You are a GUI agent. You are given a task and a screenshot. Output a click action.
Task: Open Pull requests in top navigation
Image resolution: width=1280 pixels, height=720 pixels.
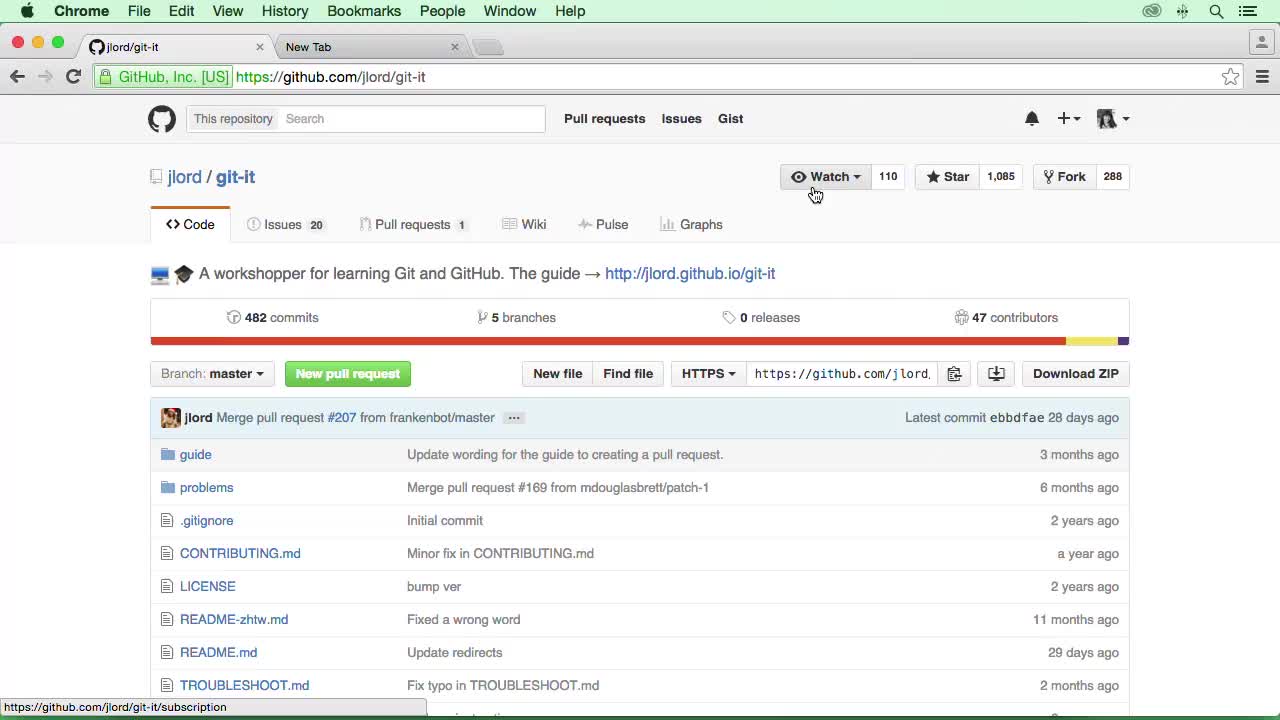[604, 119]
